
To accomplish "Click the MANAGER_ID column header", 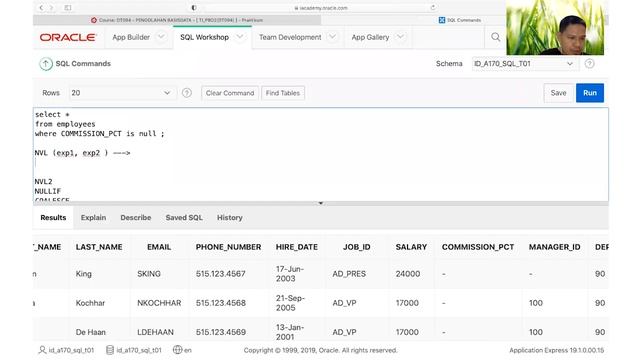I will (555, 247).
